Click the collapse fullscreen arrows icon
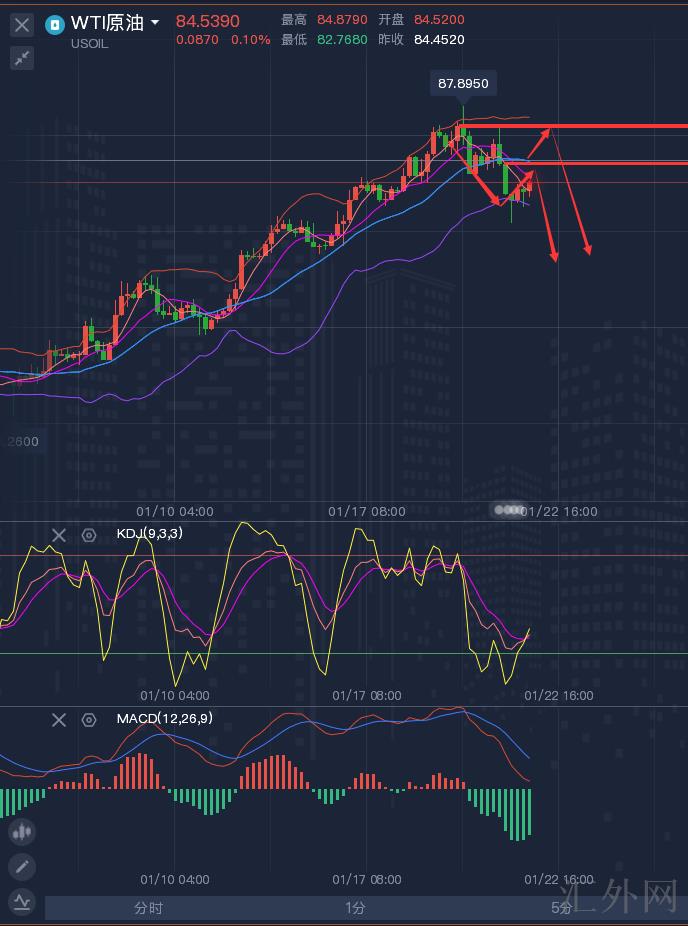Viewport: 688px width, 926px height. 22,59
